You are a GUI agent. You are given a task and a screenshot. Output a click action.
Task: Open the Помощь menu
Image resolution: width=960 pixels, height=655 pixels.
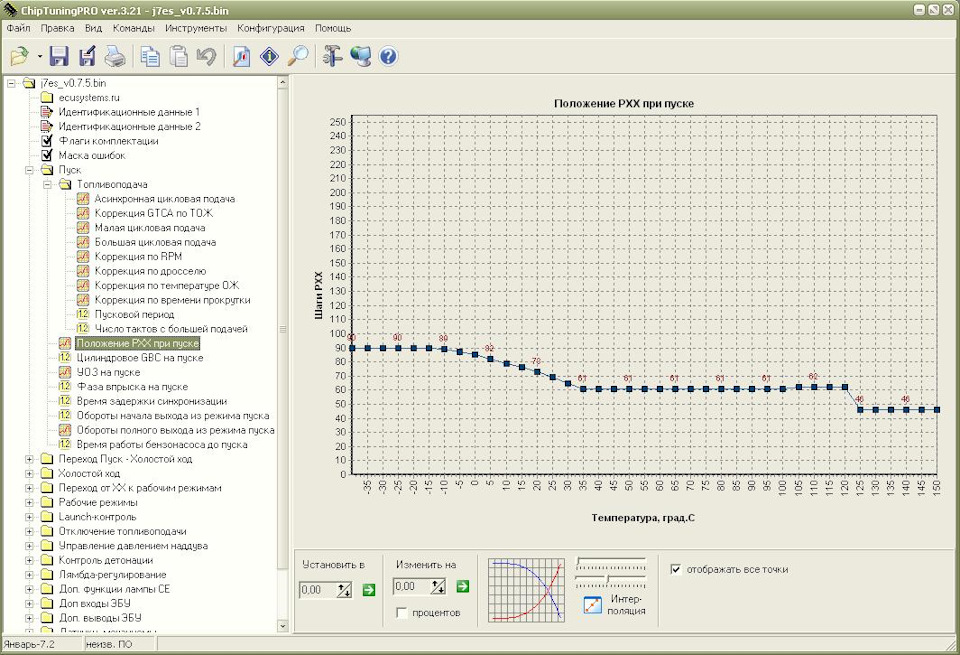pyautogui.click(x=333, y=28)
